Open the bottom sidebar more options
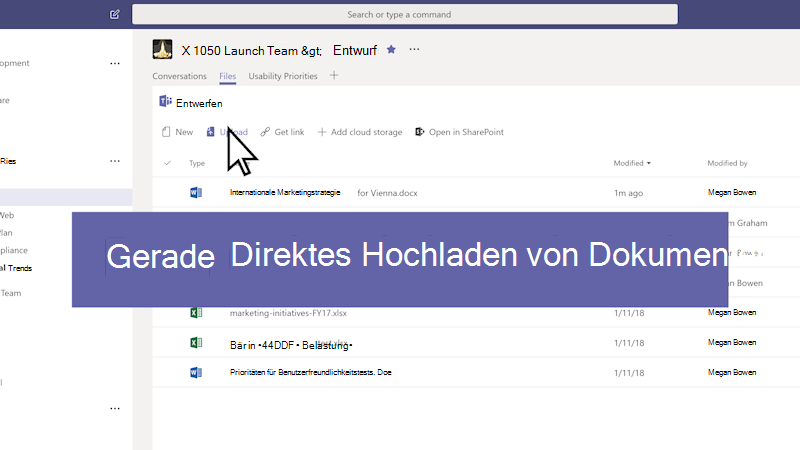The image size is (800, 450). (x=115, y=408)
